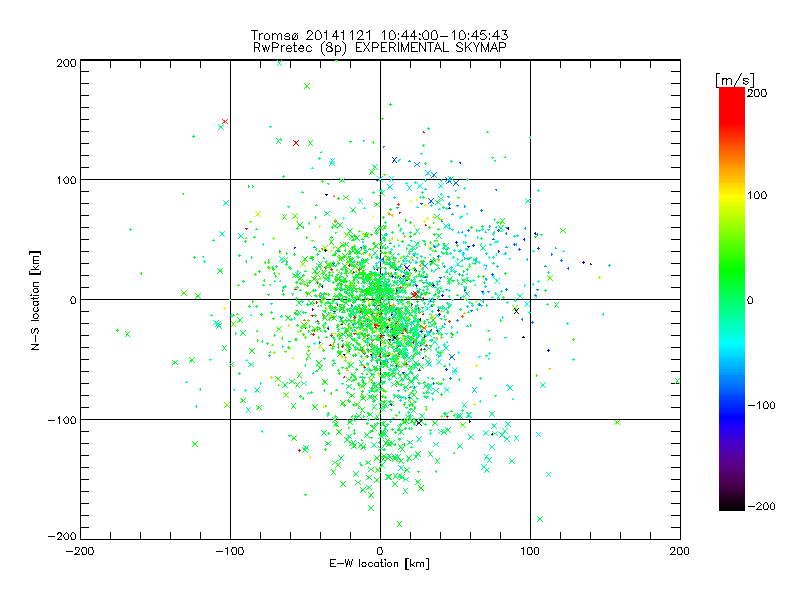Click the x-axis tick label 0
Screen dimensions: 800x600
click(380, 551)
